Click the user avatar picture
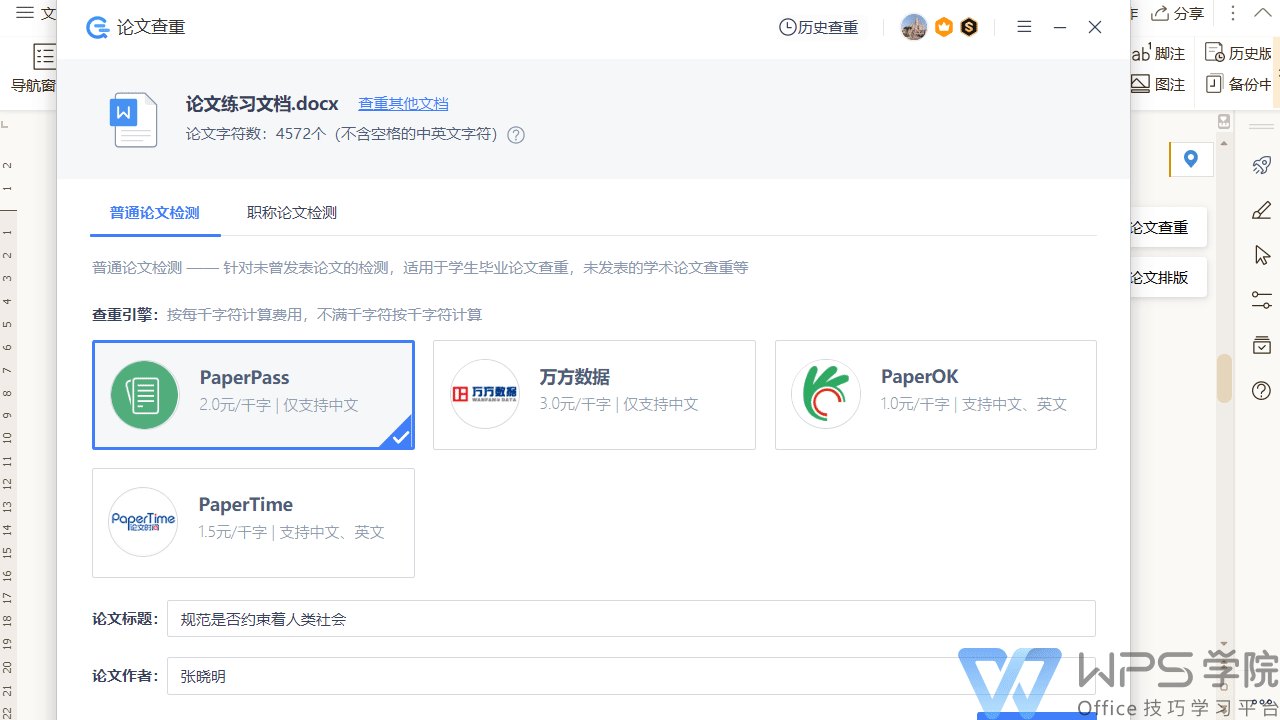The height and width of the screenshot is (720, 1280). [x=914, y=27]
